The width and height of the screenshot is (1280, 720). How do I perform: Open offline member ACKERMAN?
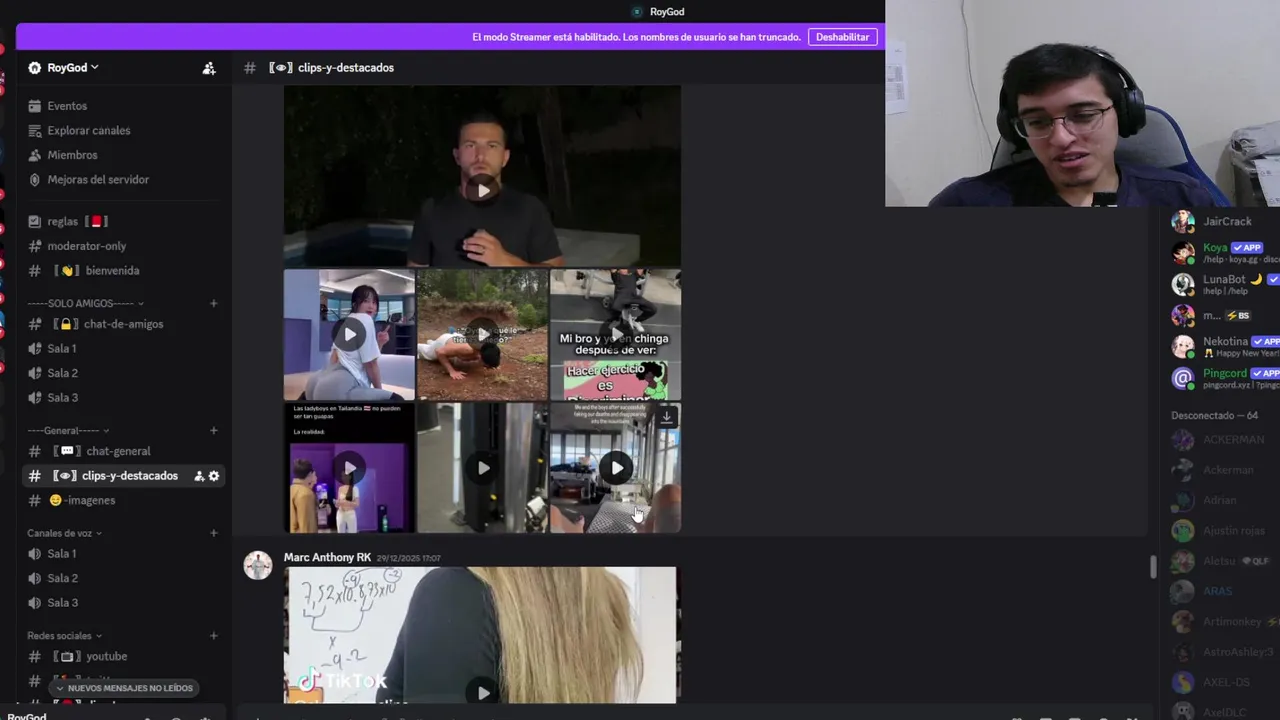(x=1225, y=440)
